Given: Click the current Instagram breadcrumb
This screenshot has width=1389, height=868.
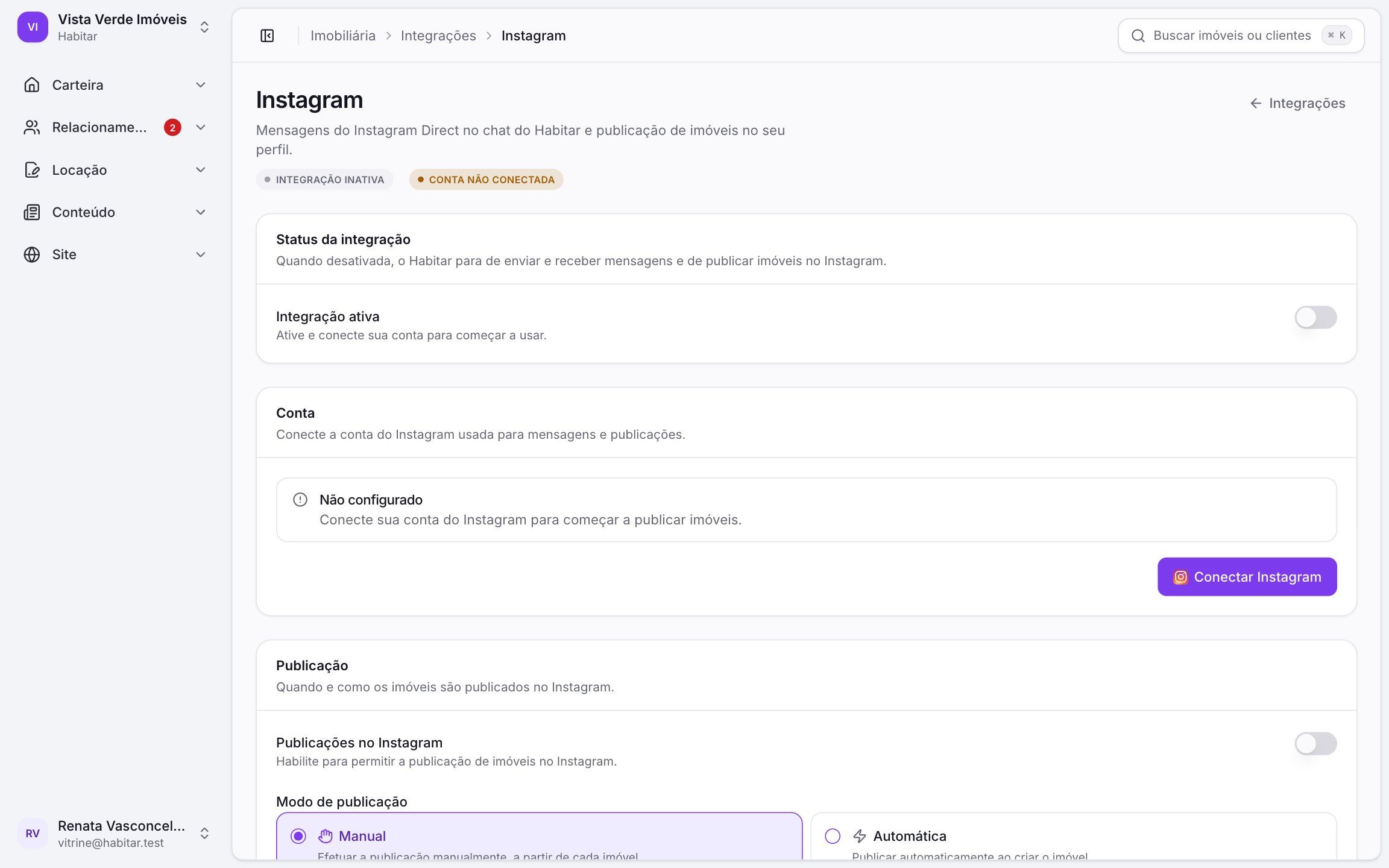Looking at the screenshot, I should (534, 36).
